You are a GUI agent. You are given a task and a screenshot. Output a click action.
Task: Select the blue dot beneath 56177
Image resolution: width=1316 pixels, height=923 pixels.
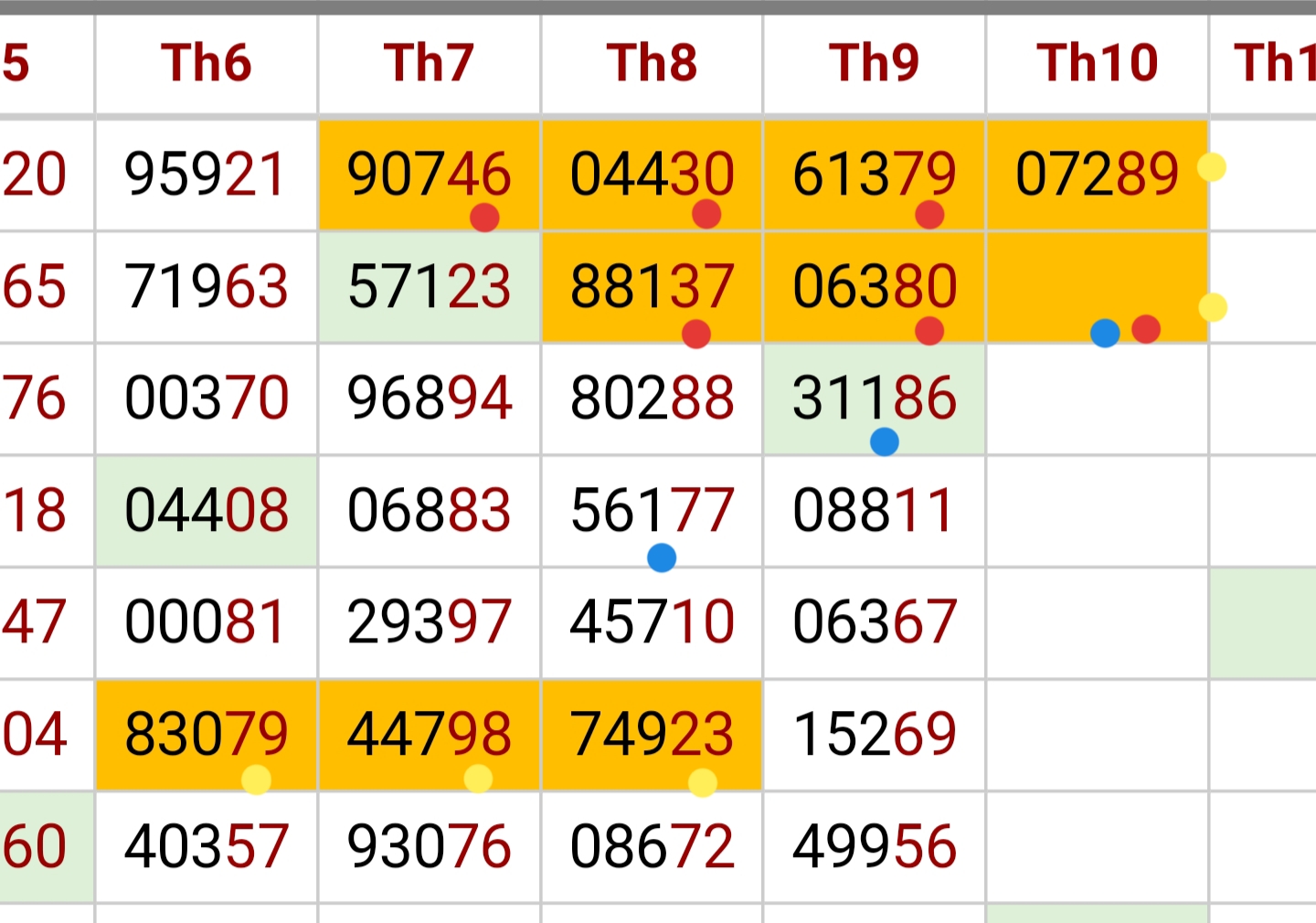[662, 557]
